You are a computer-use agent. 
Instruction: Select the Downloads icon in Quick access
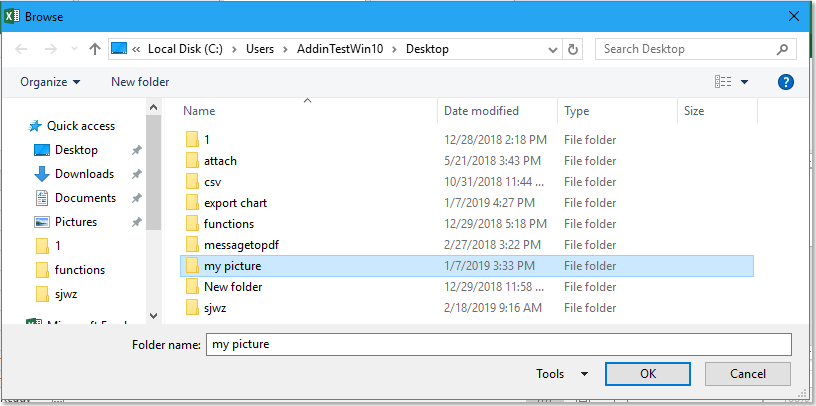coord(42,174)
